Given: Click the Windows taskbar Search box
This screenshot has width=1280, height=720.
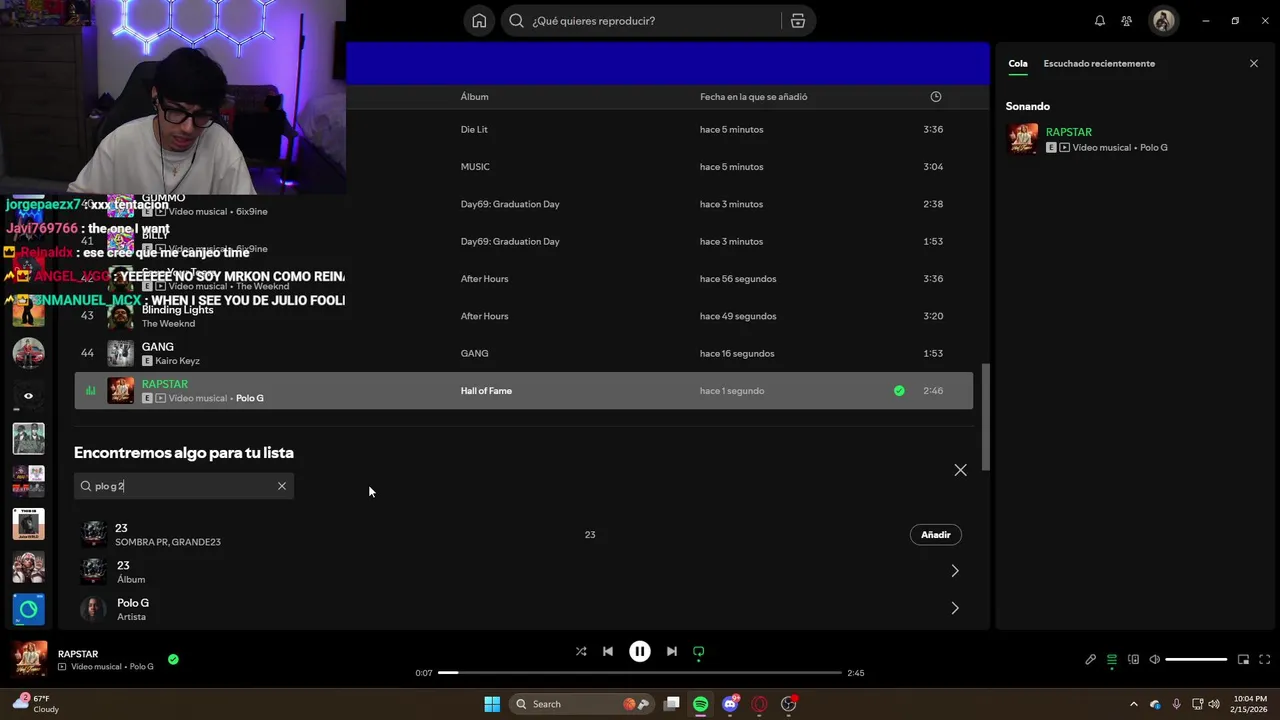Looking at the screenshot, I should (x=580, y=704).
